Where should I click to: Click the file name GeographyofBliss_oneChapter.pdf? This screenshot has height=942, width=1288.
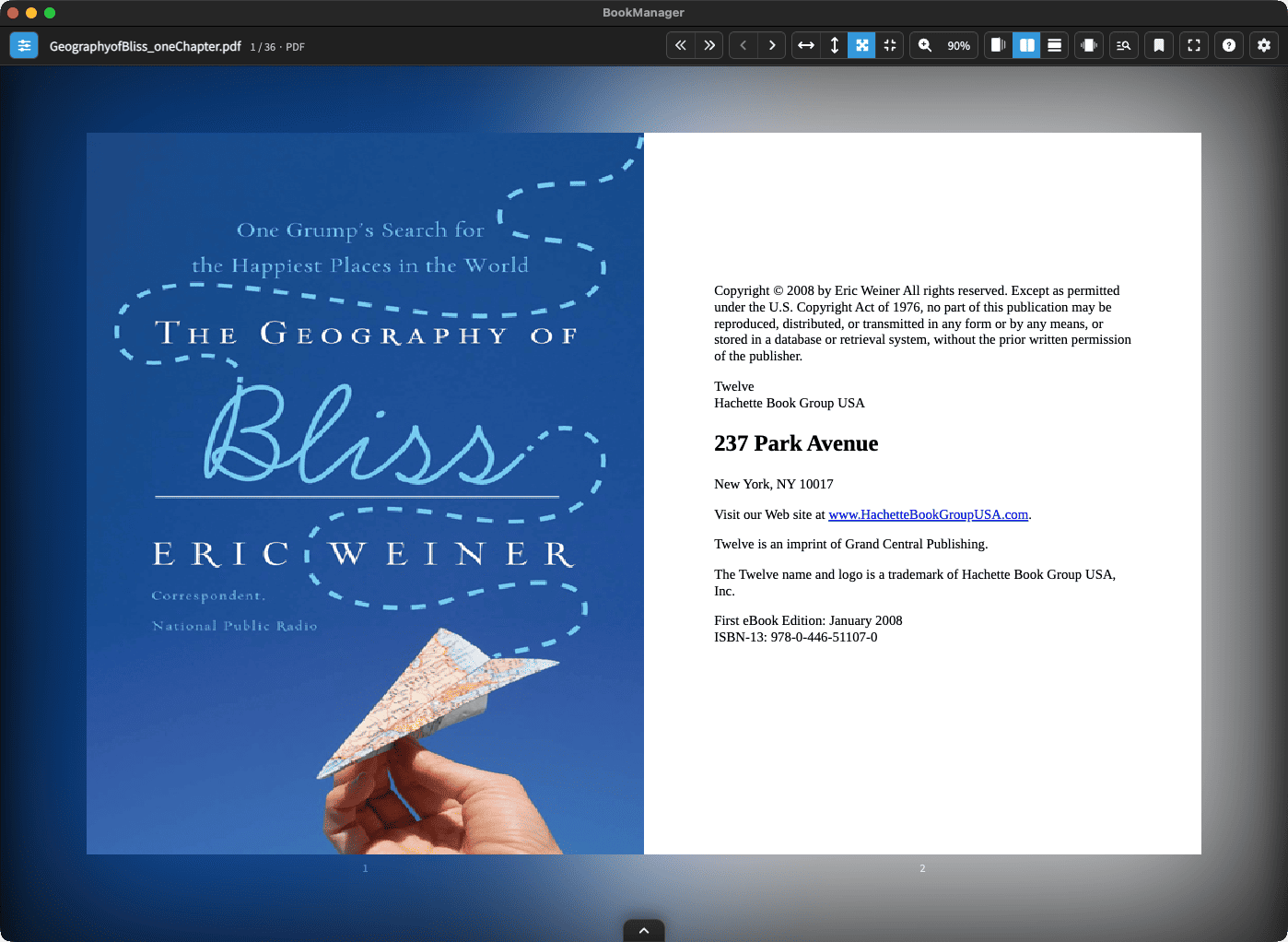(146, 46)
